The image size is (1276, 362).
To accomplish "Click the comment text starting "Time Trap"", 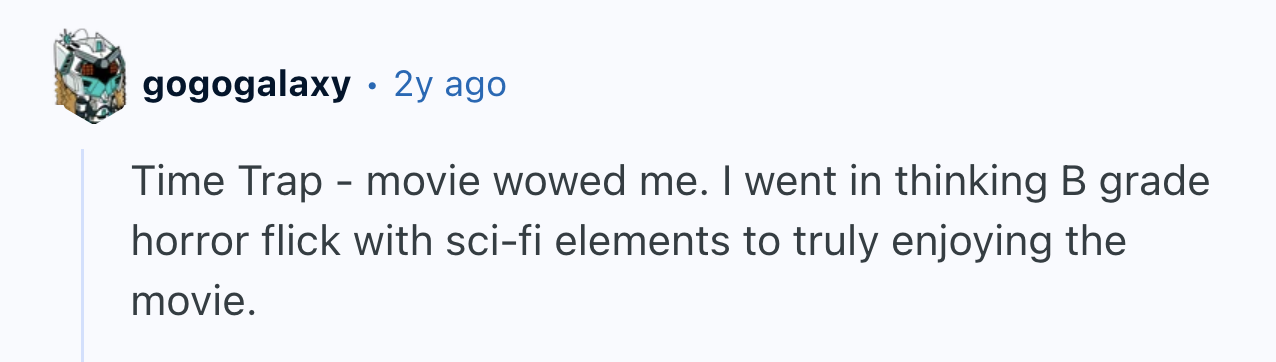I will [670, 241].
